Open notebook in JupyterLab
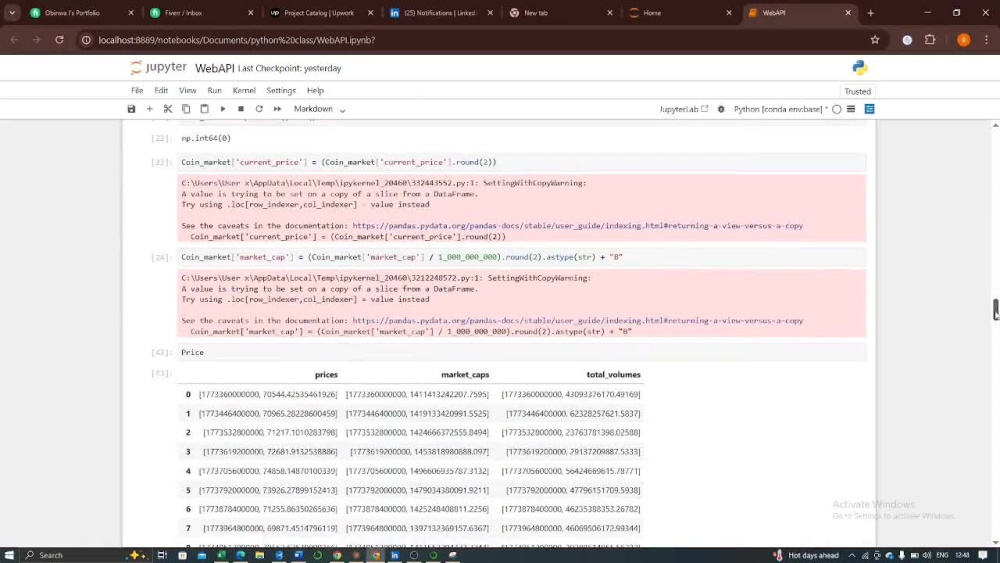Image resolution: width=1000 pixels, height=563 pixels. (684, 109)
